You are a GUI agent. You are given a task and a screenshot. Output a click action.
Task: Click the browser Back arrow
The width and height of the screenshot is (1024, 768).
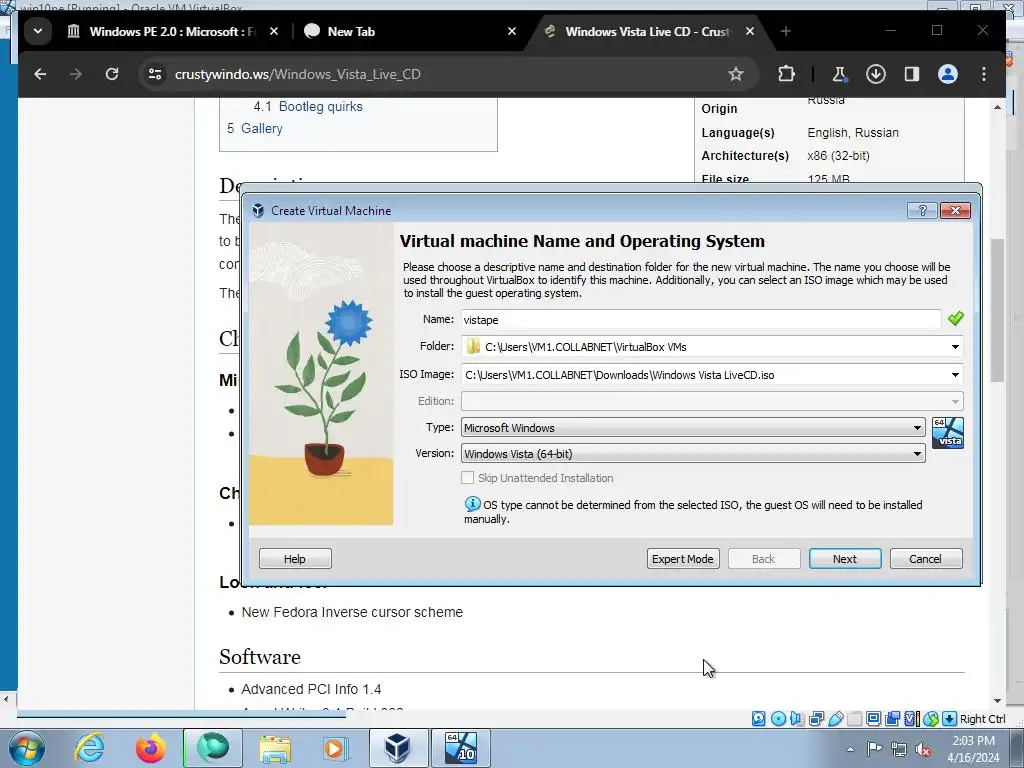pos(40,74)
